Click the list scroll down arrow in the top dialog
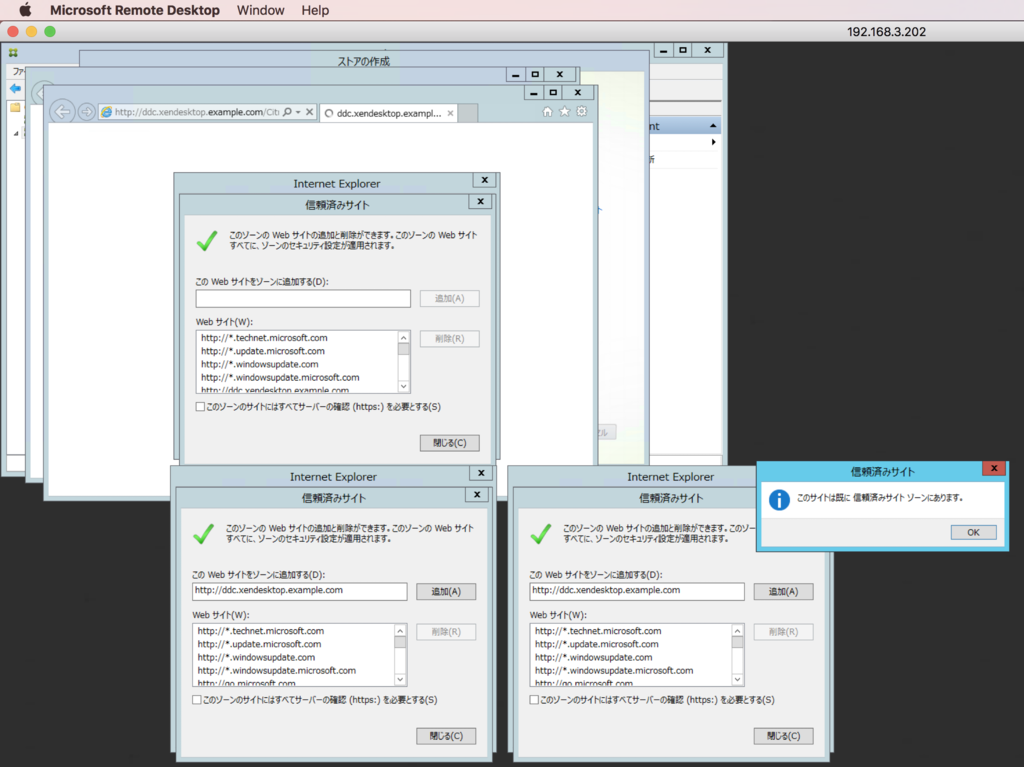Viewport: 1024px width, 767px height. pyautogui.click(x=404, y=386)
